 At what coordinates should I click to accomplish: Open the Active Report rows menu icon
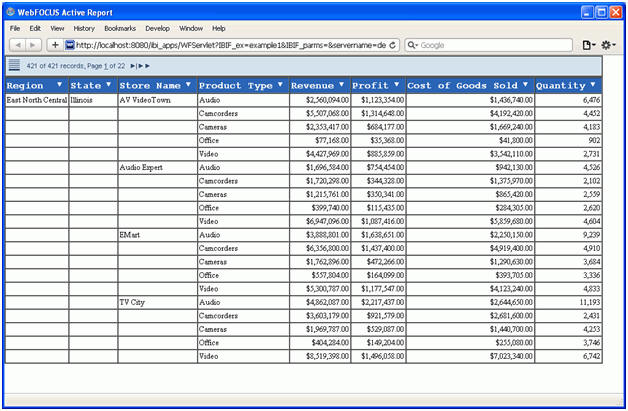pos(14,65)
